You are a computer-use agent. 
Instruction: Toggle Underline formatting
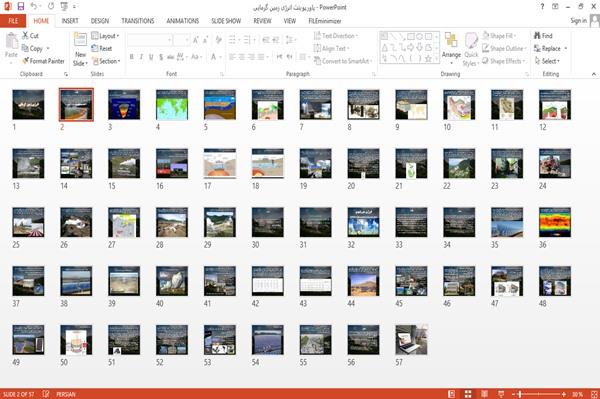click(151, 57)
